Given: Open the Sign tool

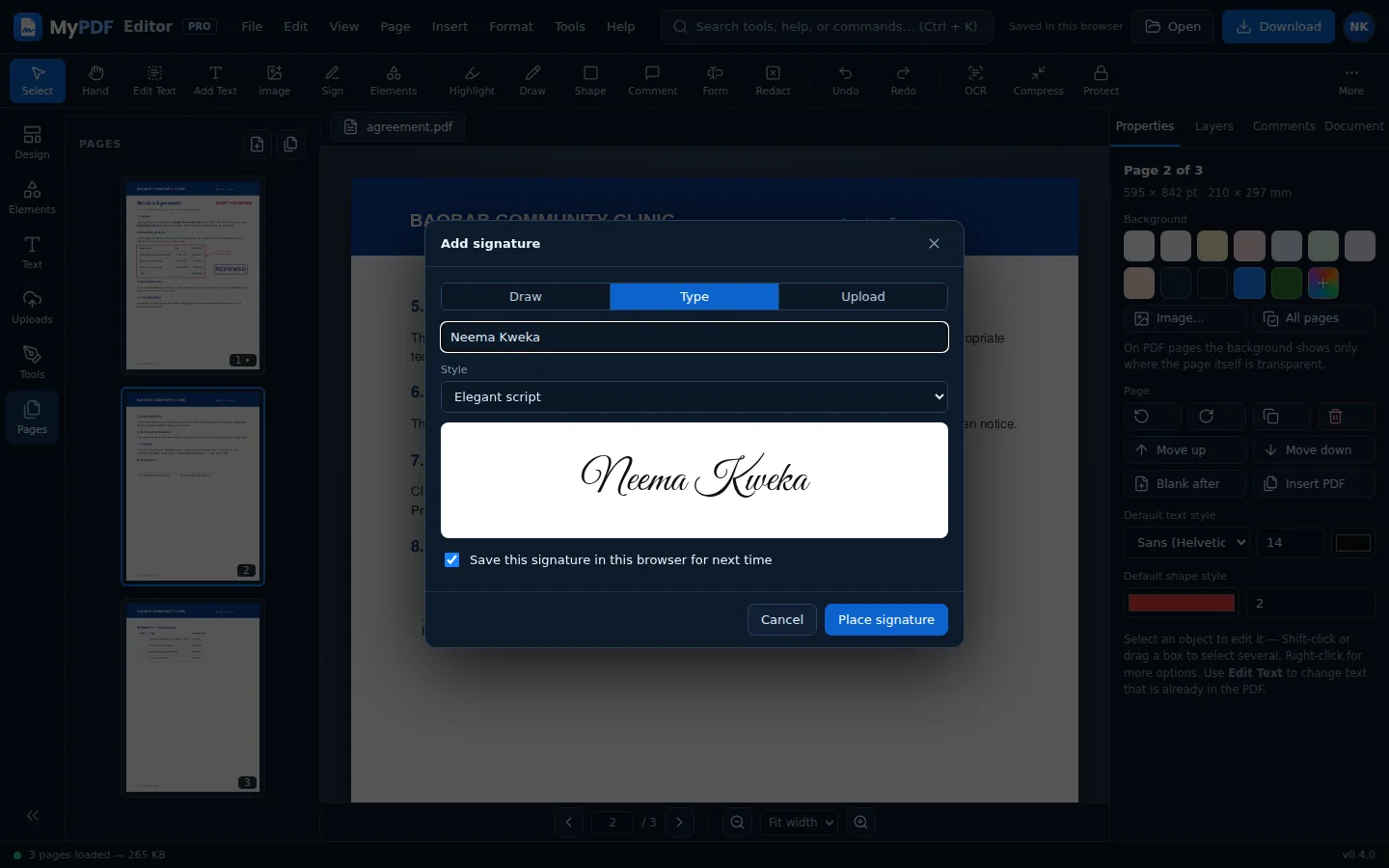Looking at the screenshot, I should click(x=333, y=80).
